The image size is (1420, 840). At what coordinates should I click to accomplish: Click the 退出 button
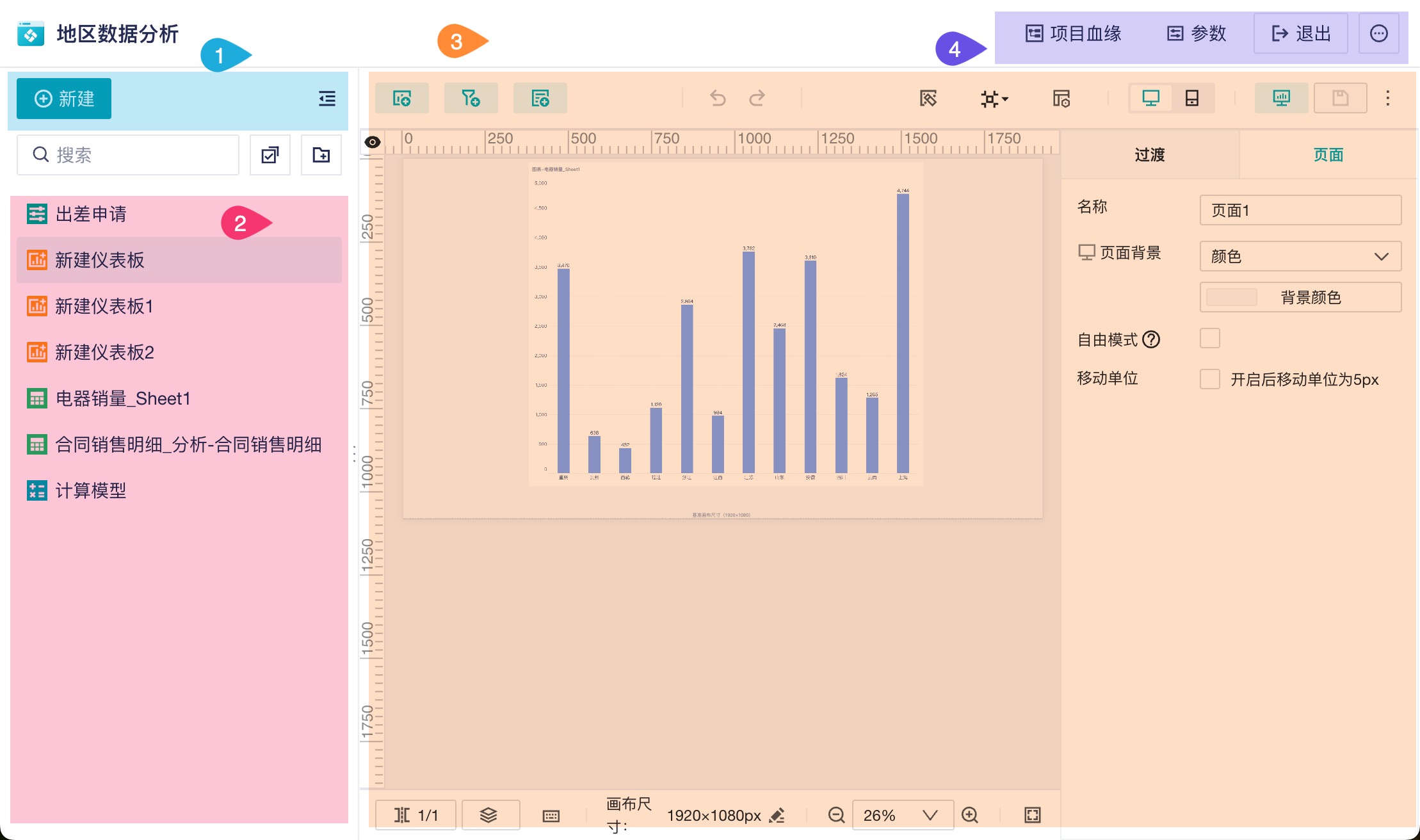1300,33
